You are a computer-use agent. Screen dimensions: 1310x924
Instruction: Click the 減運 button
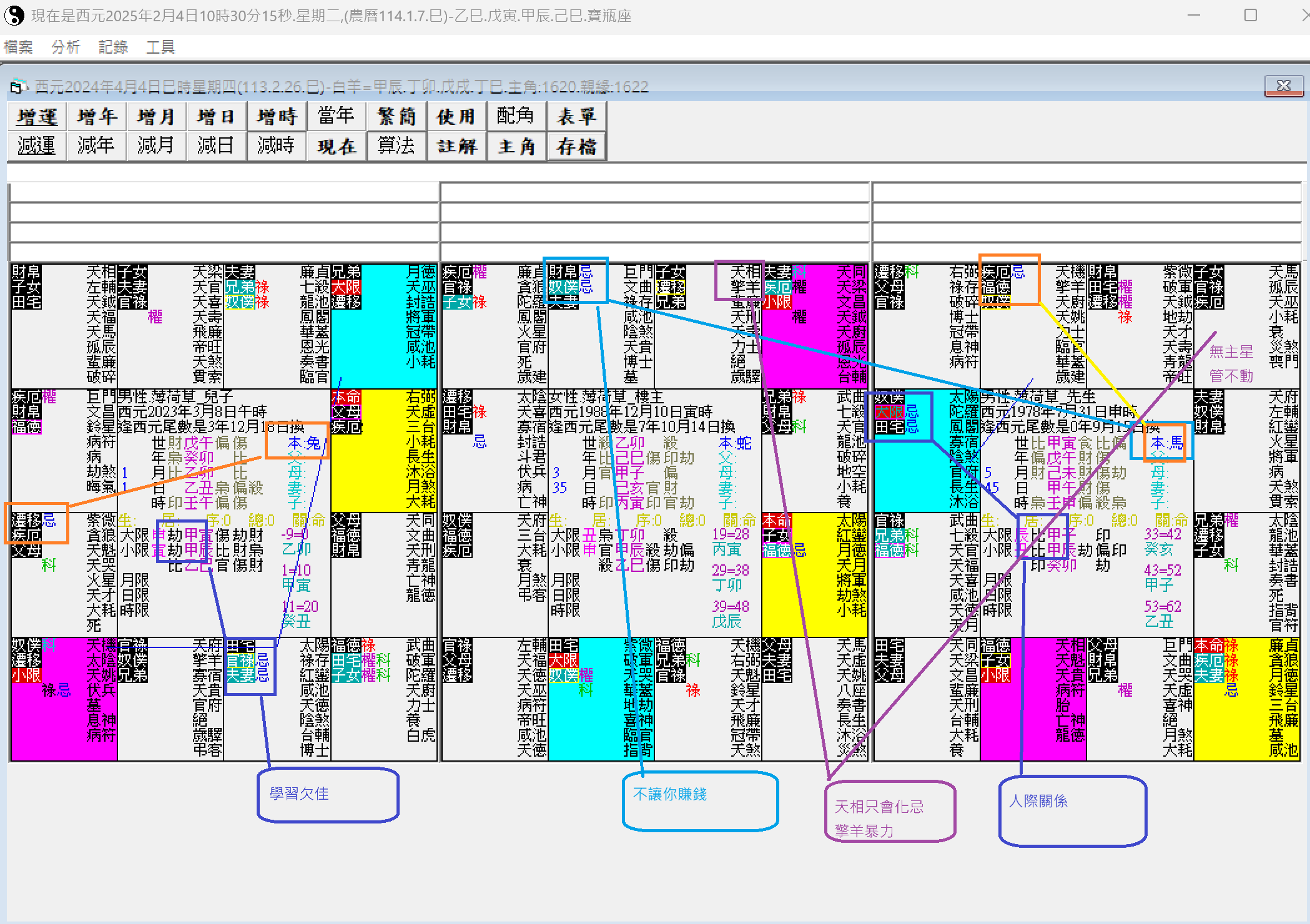[37, 146]
